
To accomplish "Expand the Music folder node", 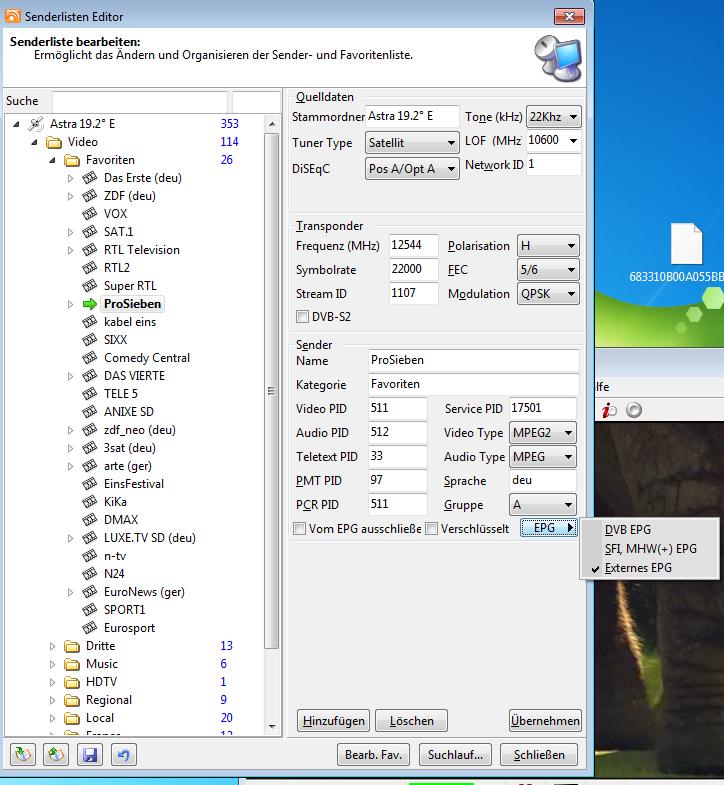I will [x=52, y=664].
